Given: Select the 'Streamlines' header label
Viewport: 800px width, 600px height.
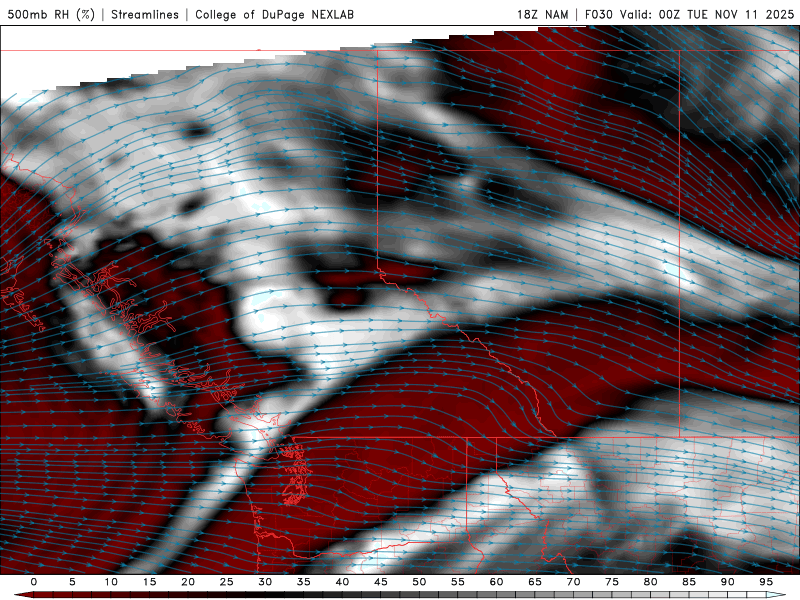Looking at the screenshot, I should coord(145,14).
